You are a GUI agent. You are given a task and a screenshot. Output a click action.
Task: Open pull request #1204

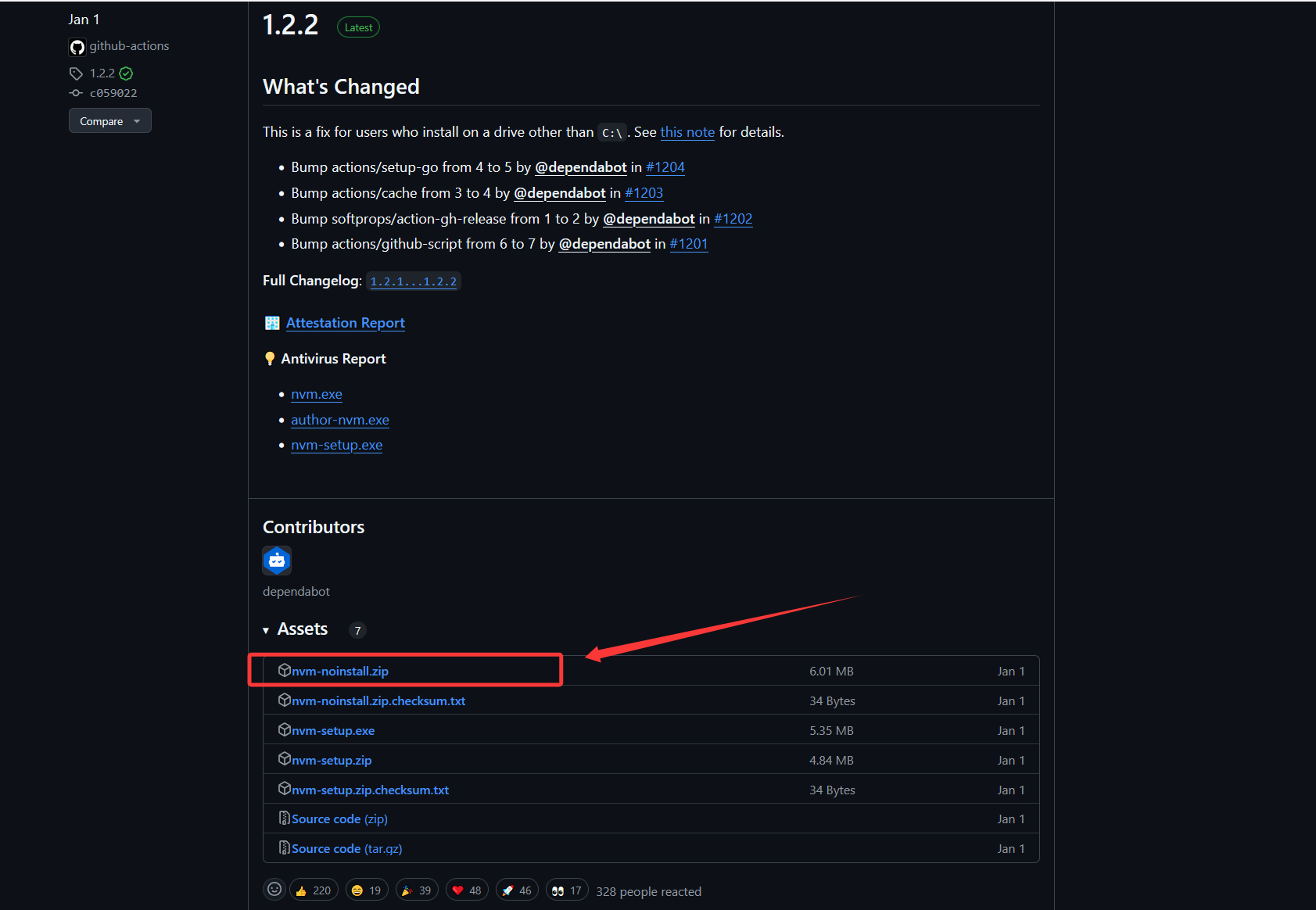pyautogui.click(x=665, y=167)
